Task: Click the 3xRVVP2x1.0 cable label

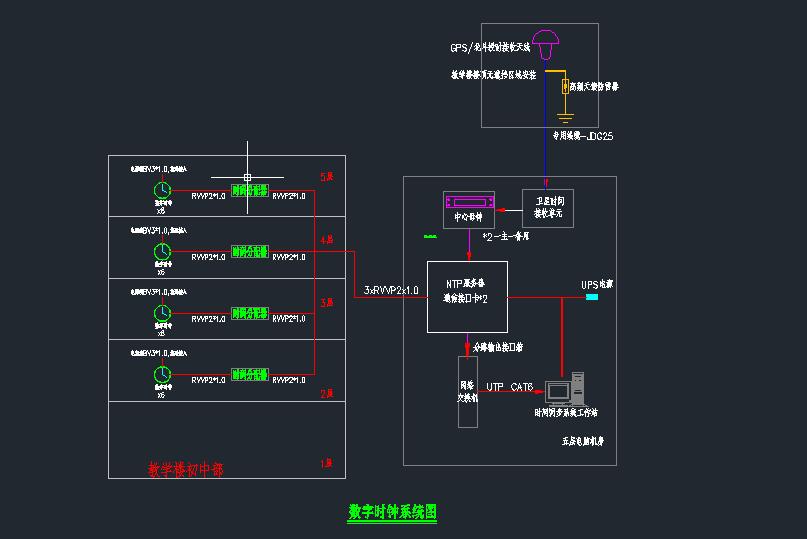Action: pyautogui.click(x=392, y=289)
